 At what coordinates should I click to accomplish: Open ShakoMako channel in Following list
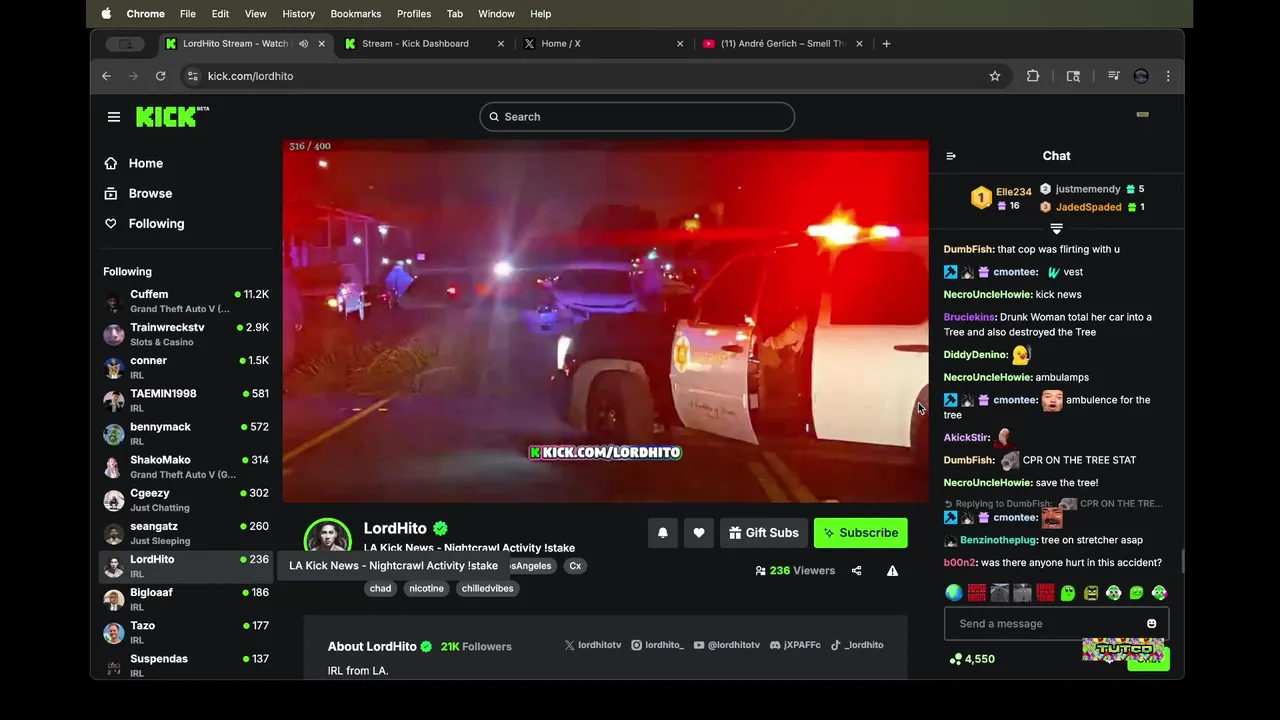(186, 466)
